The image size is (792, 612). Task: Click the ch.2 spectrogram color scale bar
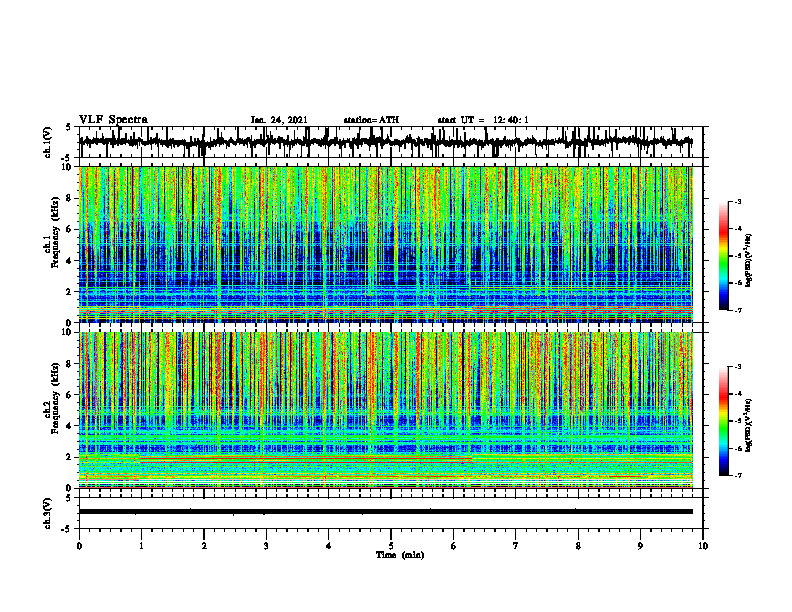pos(724,421)
